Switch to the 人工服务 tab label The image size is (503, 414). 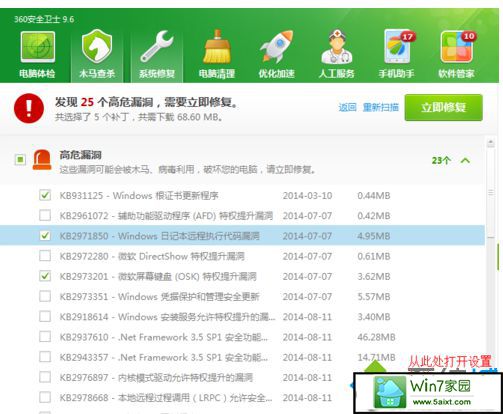336,73
